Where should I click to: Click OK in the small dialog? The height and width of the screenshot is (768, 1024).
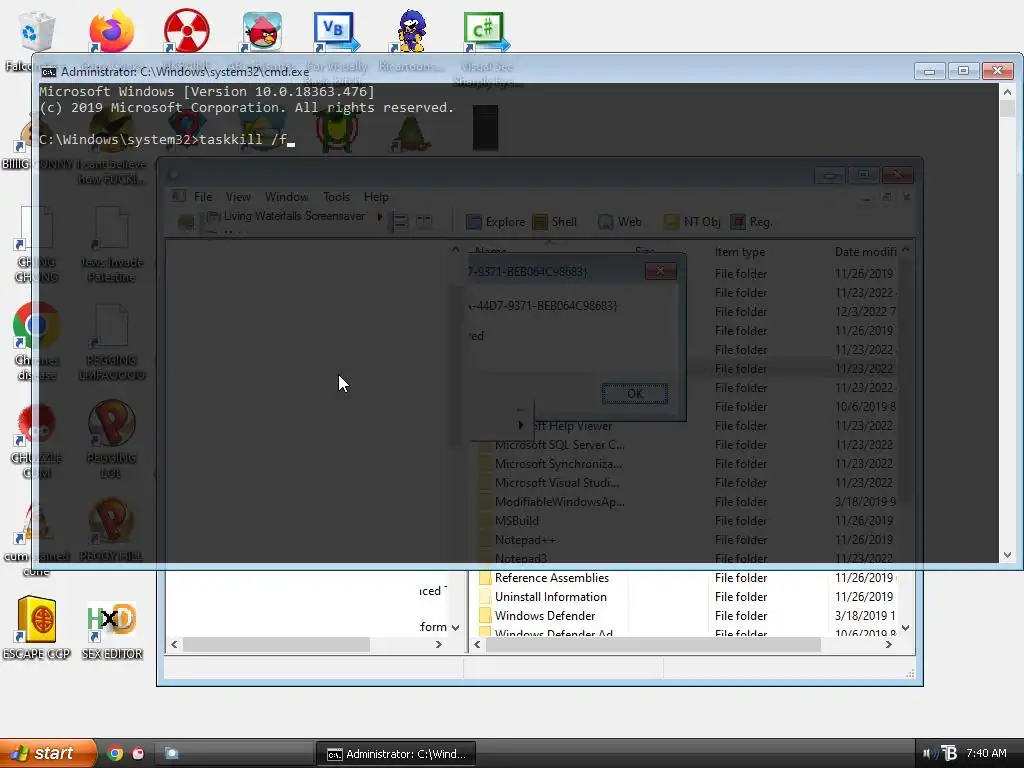(x=635, y=394)
